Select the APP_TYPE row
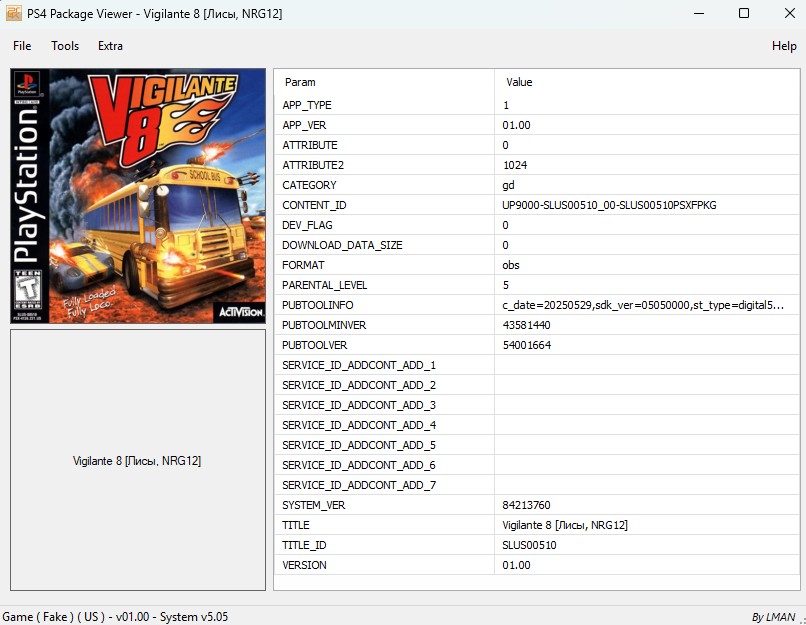 (537, 105)
